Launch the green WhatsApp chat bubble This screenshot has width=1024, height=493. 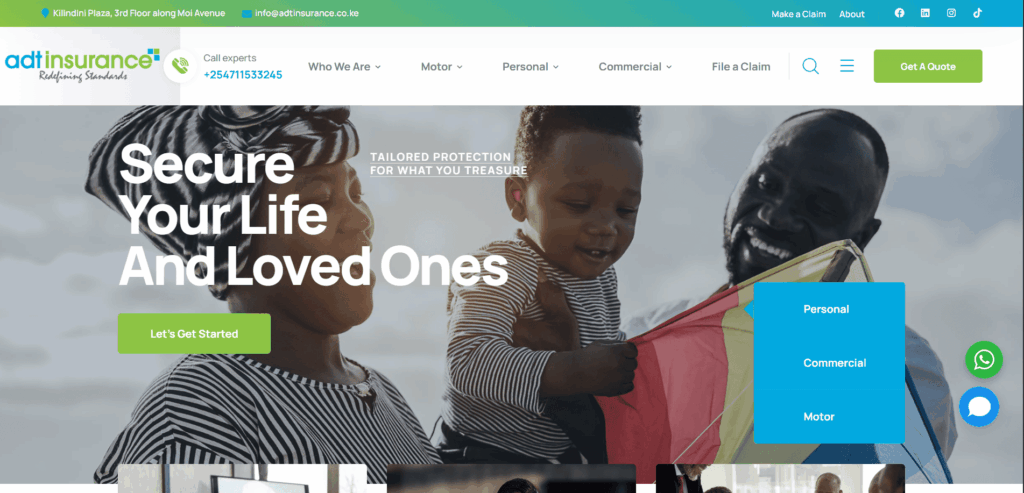(x=984, y=360)
